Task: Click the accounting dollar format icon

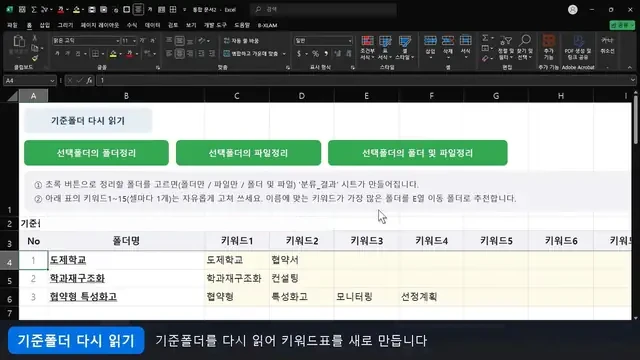Action: pos(299,53)
